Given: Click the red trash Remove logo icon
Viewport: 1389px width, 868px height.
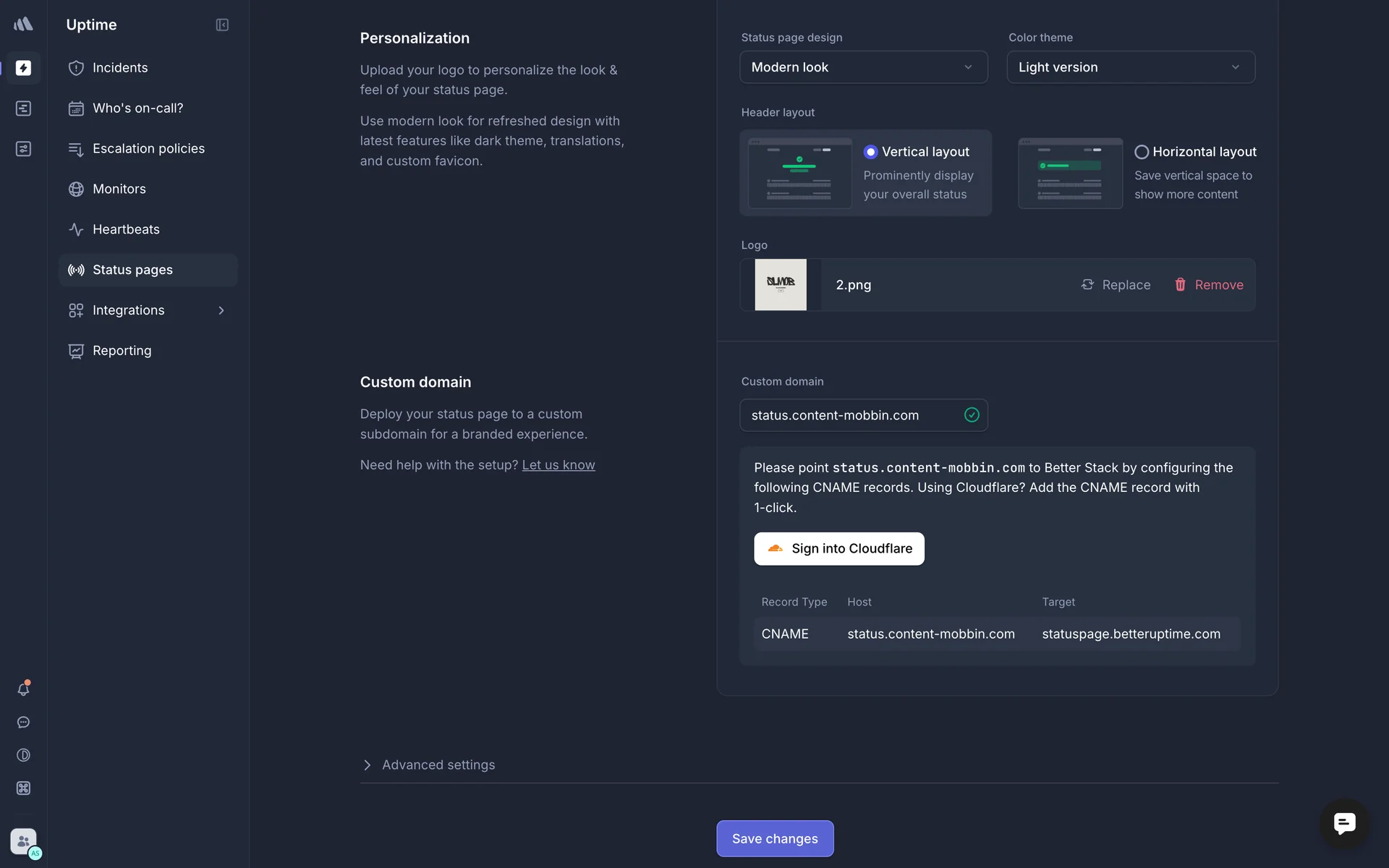Looking at the screenshot, I should coord(1180,285).
